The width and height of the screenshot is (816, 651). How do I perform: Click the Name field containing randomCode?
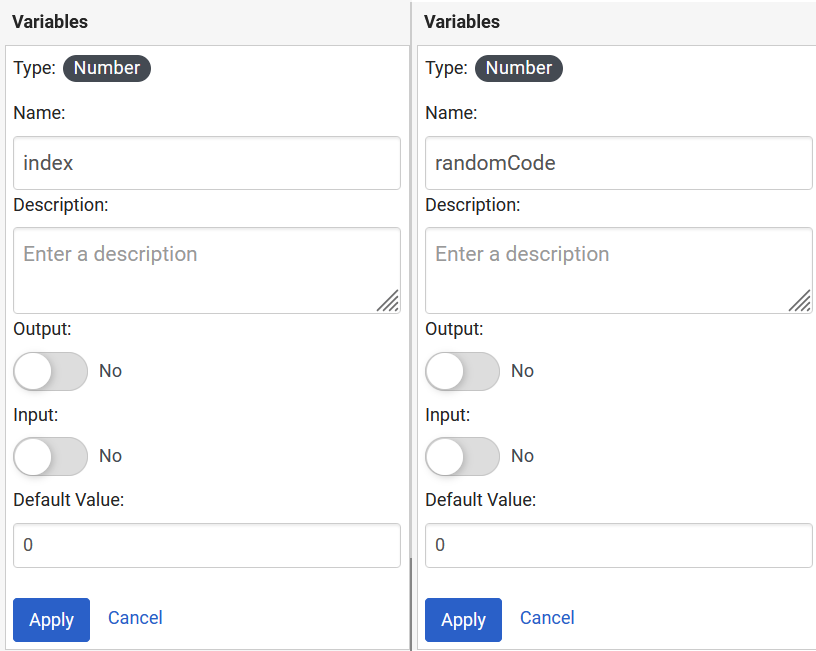point(618,163)
